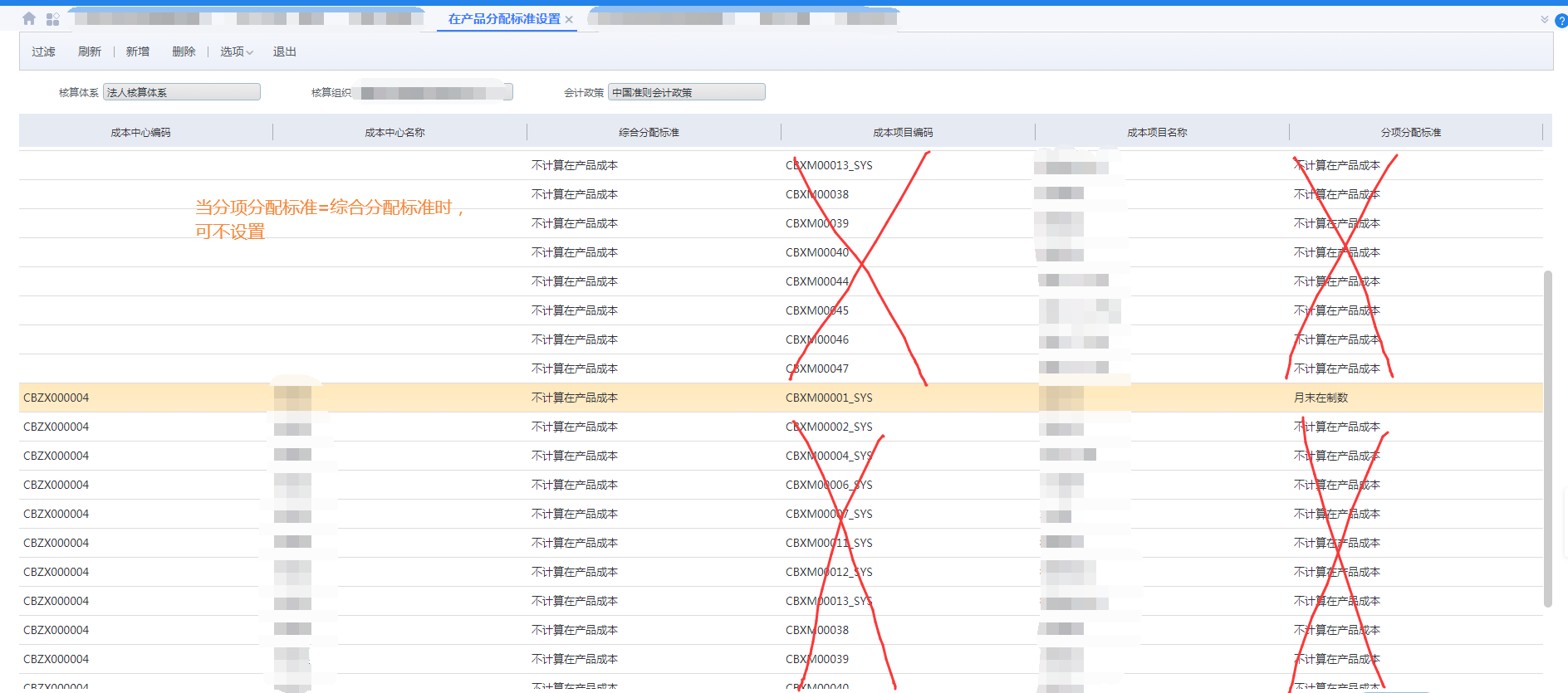
Task: Refresh the list with 刷新
Action: point(89,51)
